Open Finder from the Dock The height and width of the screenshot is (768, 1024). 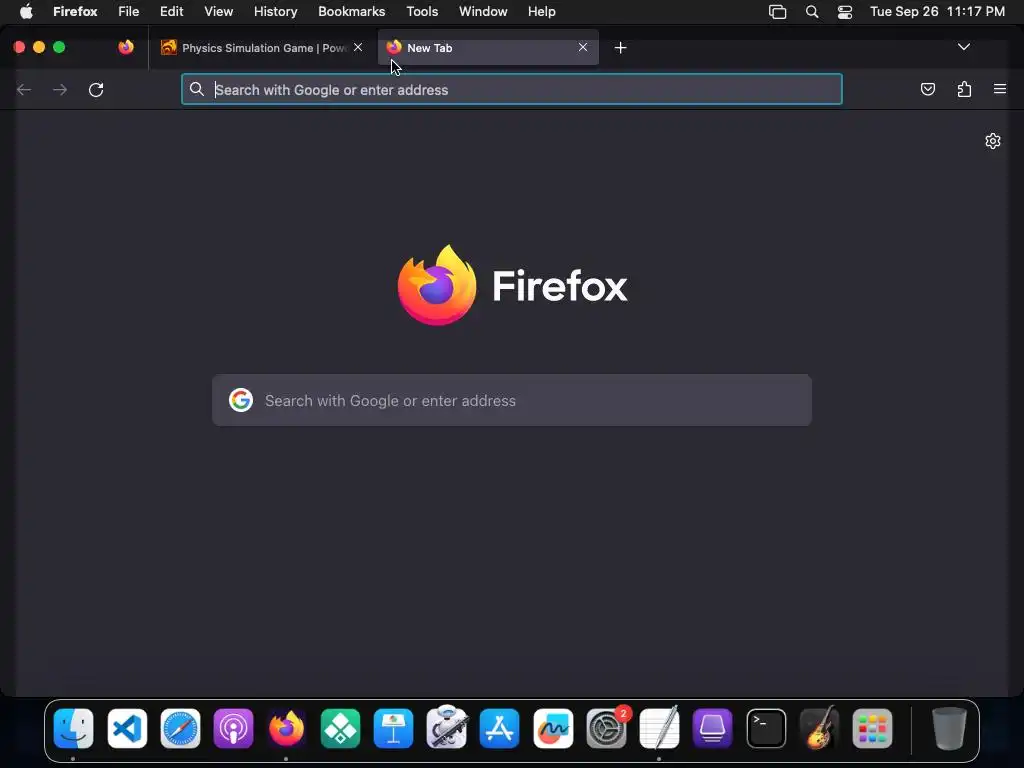[73, 728]
